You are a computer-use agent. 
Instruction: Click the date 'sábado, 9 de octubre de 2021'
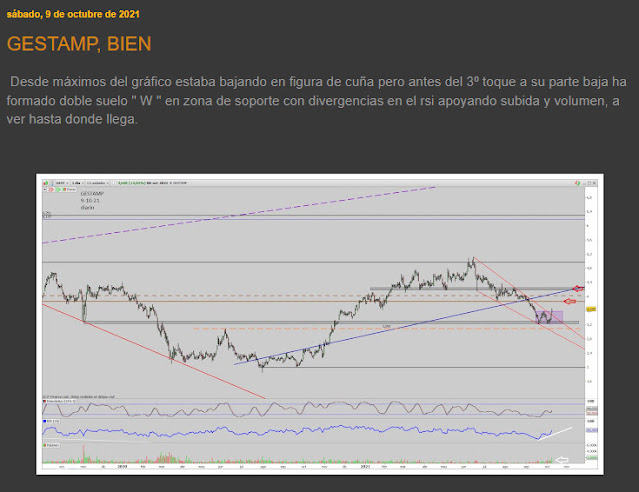73,14
